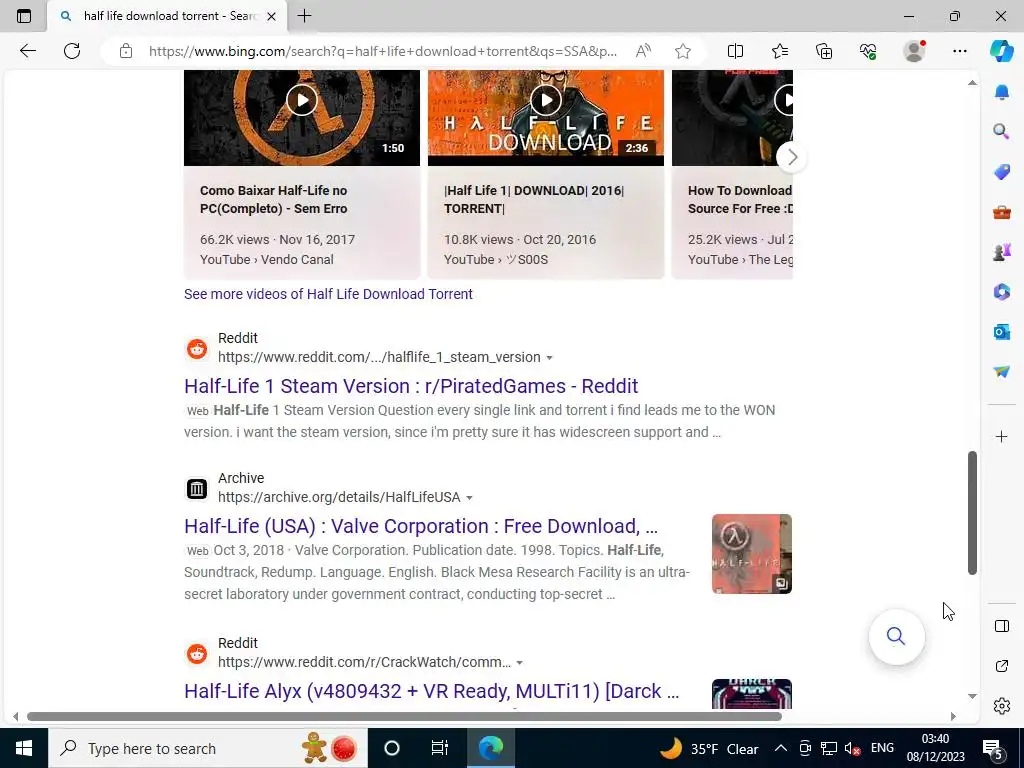1024x768 pixels.
Task: Expand options for archive.org HalfLifeUSA URL
Action: 469,498
